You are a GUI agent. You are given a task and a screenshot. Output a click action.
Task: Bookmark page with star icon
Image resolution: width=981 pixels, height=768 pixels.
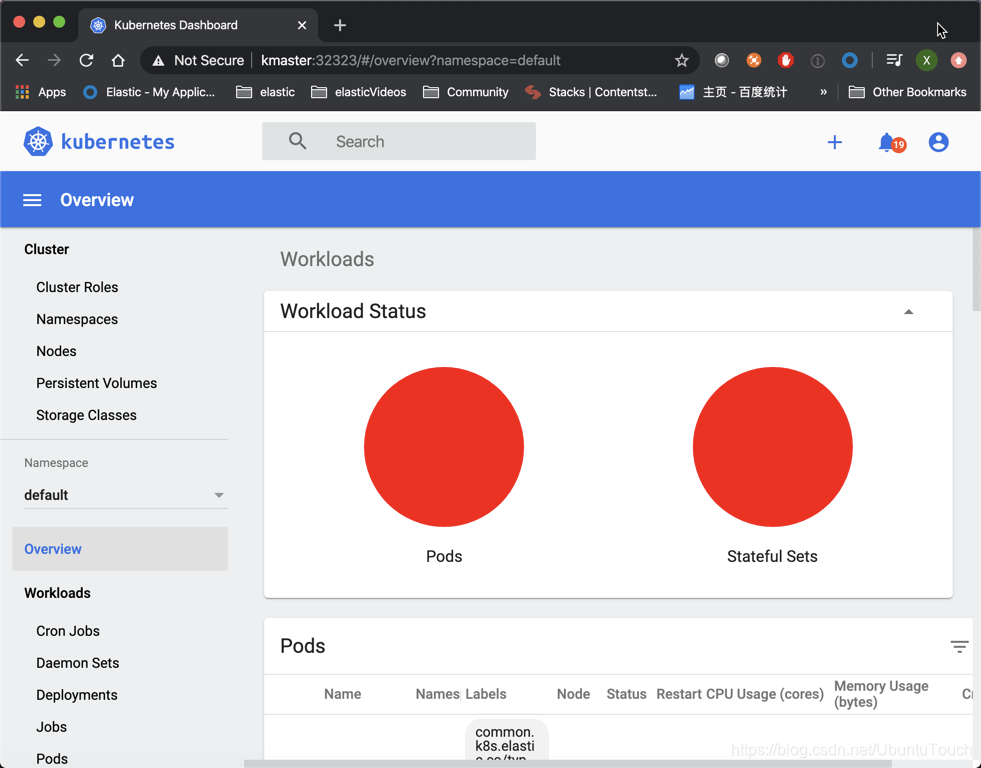[681, 60]
